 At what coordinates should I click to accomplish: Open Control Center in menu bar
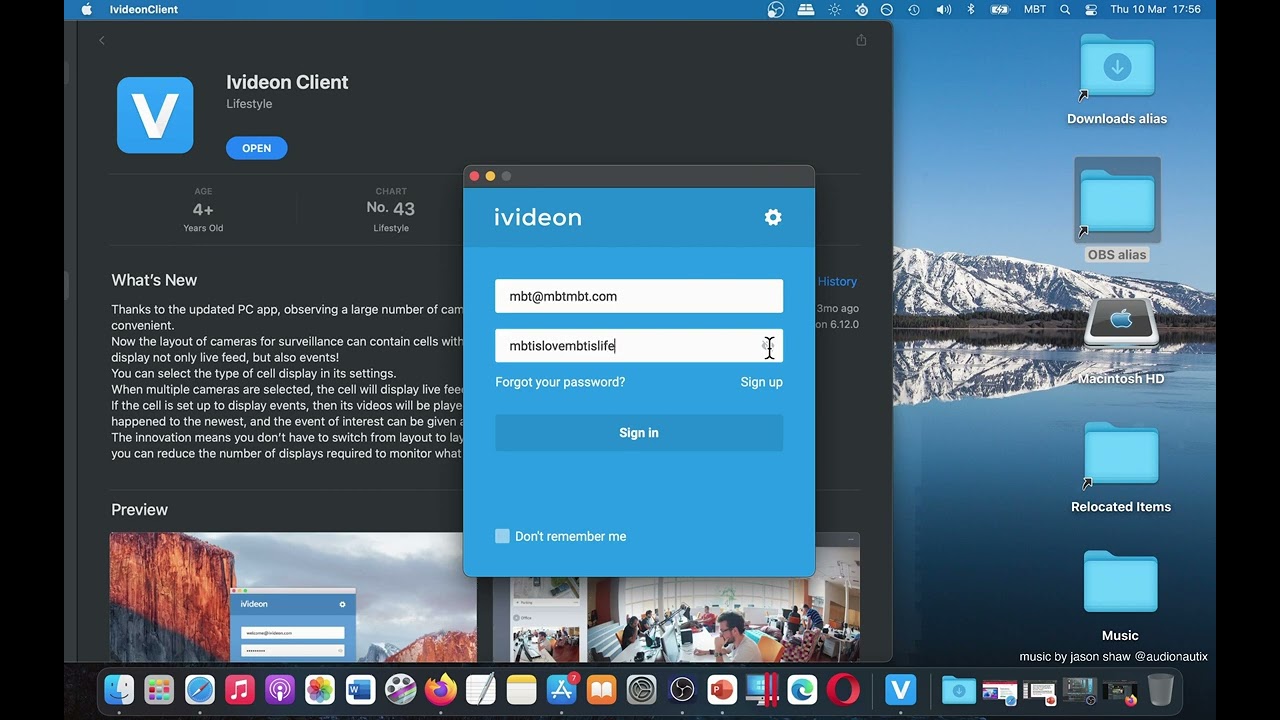point(1091,9)
